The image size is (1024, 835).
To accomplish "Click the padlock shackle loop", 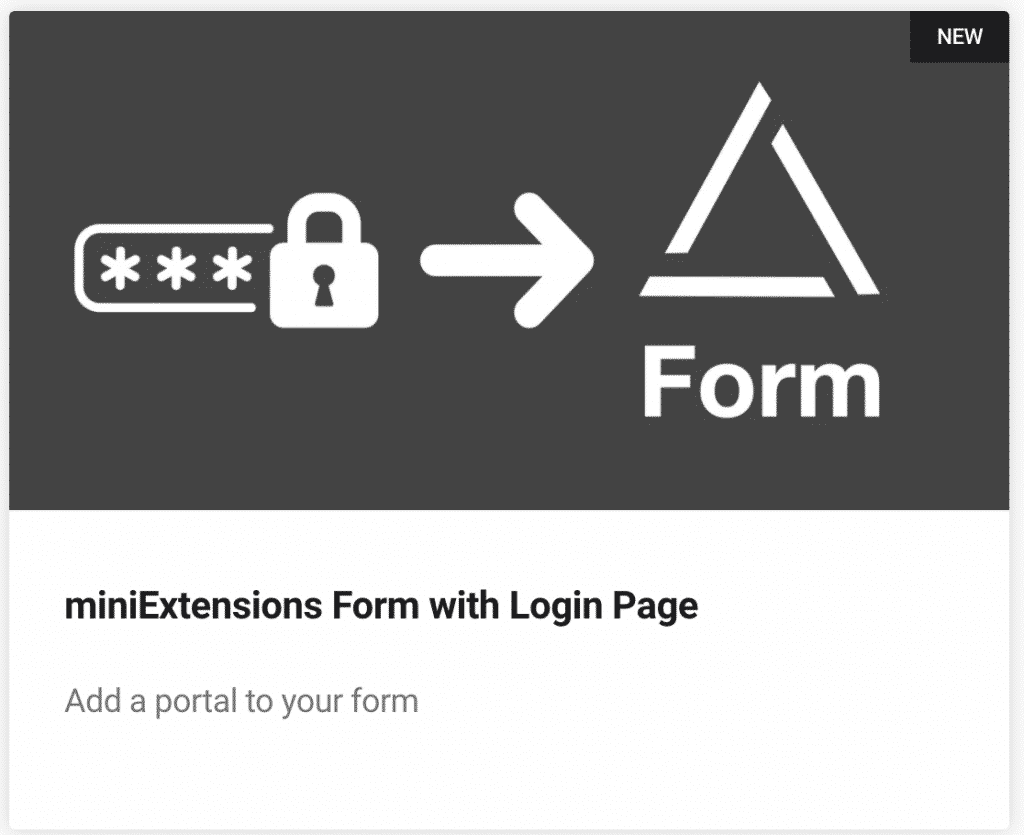I will coord(324,217).
